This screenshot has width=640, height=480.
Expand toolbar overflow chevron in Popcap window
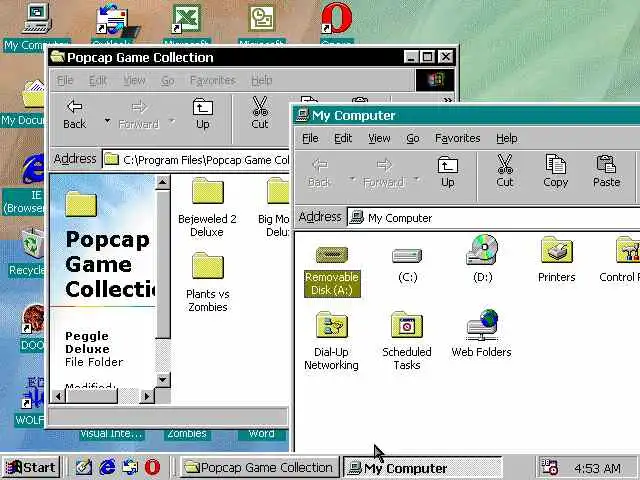pos(447,100)
